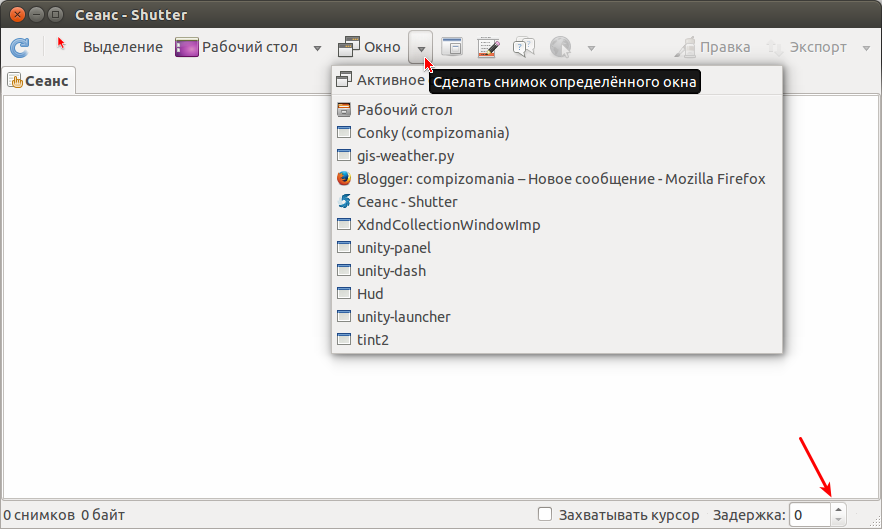882x529 pixels.
Task: Choose Рабочий стол in the window list
Action: [x=557, y=110]
